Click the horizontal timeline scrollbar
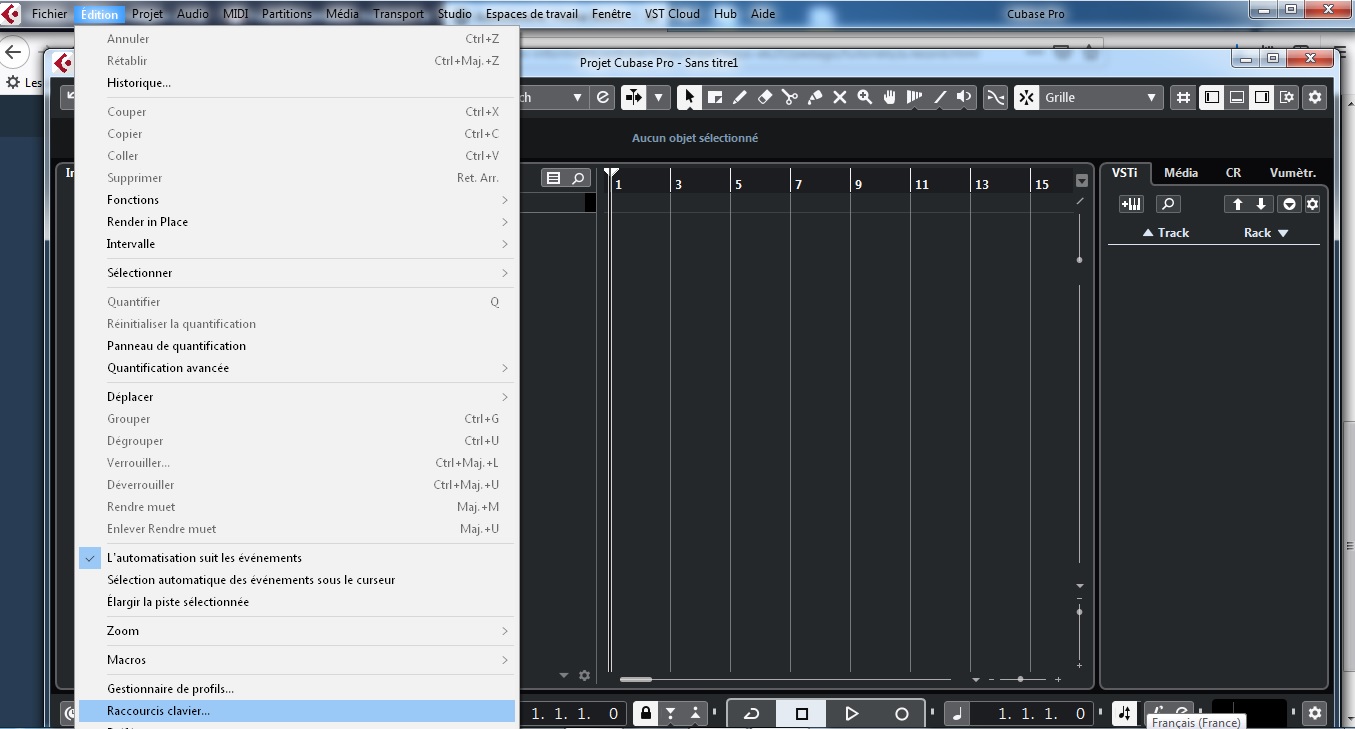Viewport: 1355px width, 729px height. click(x=636, y=679)
